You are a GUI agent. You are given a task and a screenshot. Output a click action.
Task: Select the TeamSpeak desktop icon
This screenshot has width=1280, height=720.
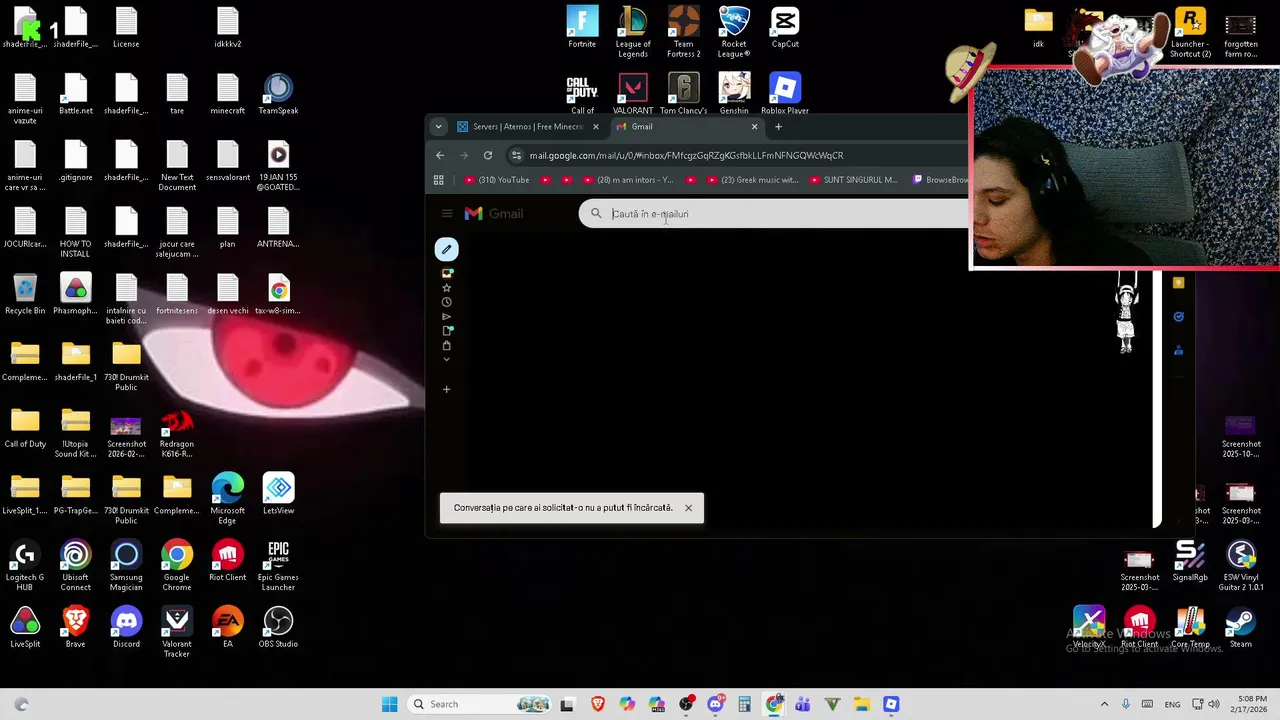278,94
